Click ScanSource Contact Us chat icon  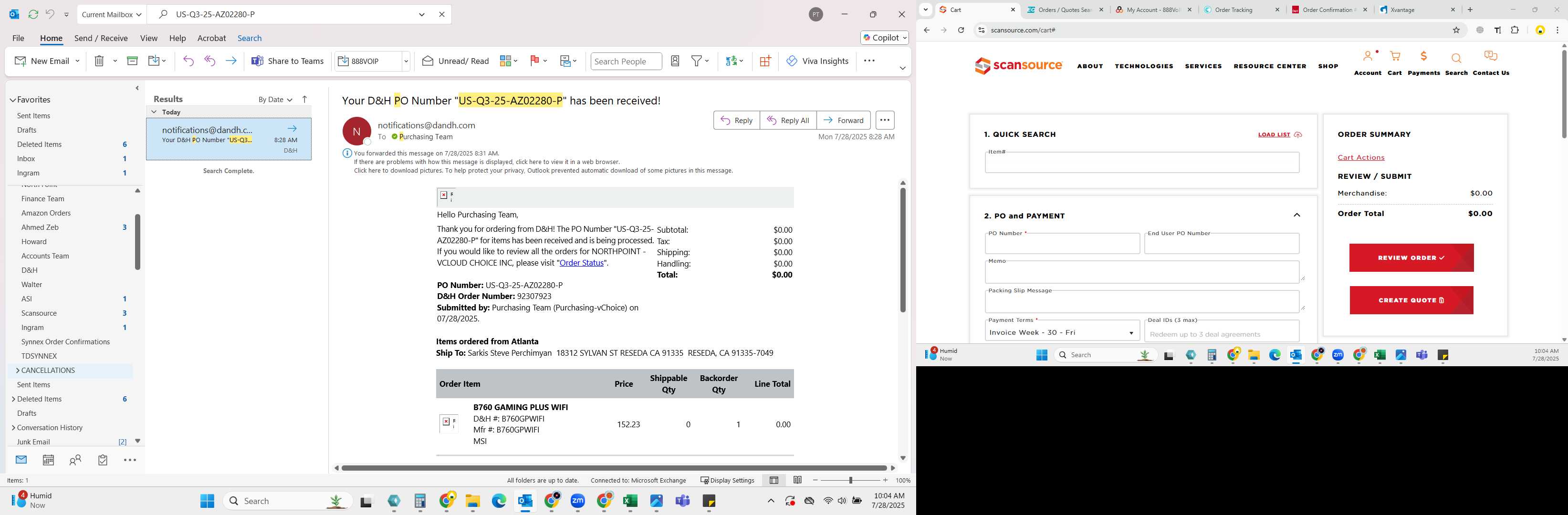click(x=1490, y=57)
